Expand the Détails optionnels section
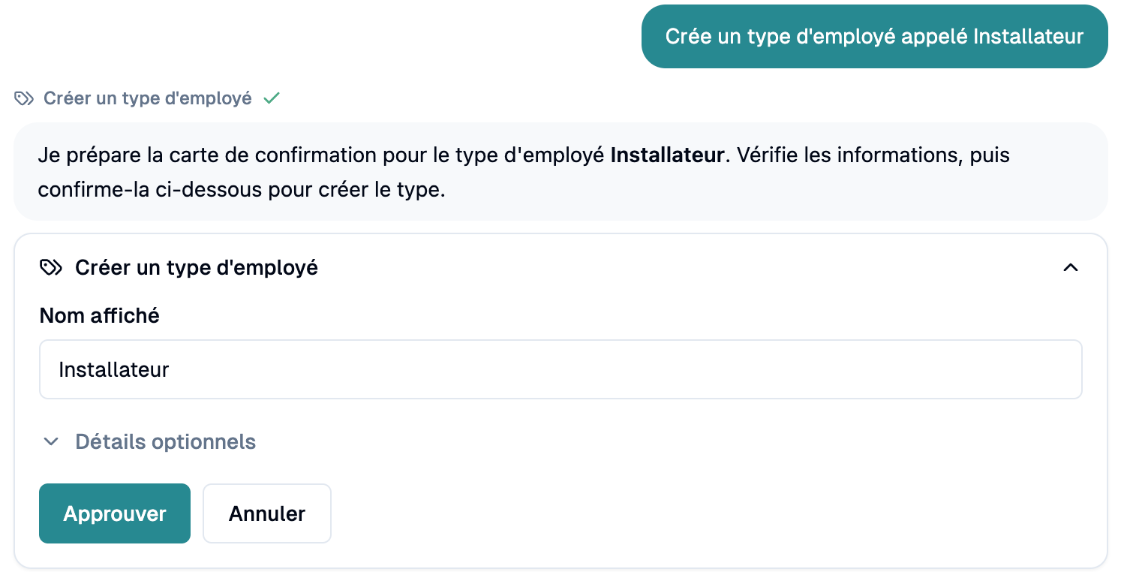Viewport: 1121px width, 572px height. (149, 442)
